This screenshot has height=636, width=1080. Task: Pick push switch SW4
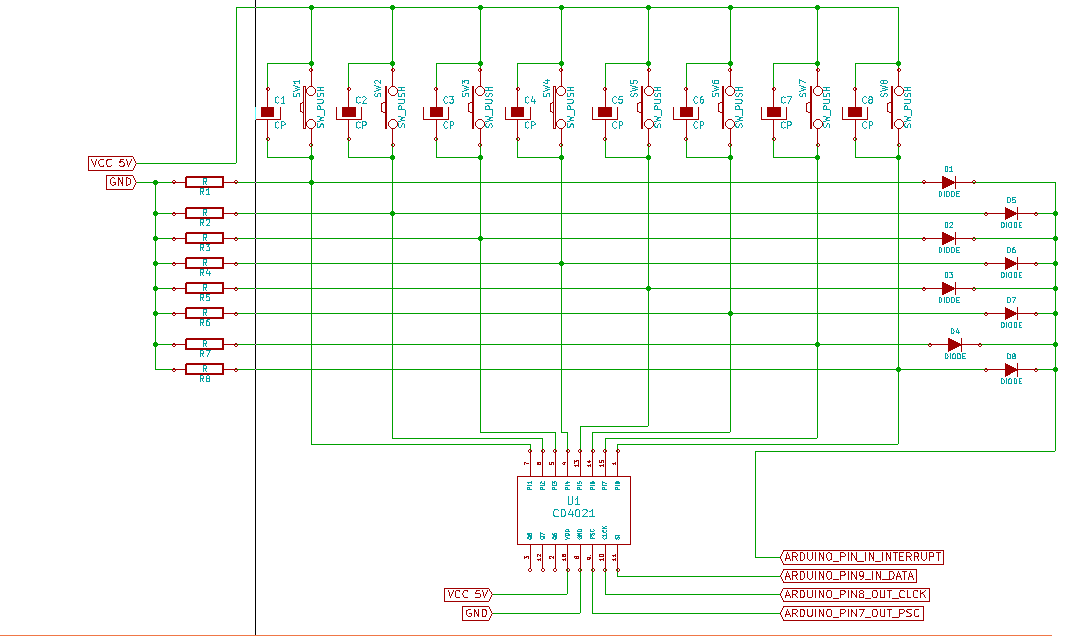pos(559,107)
